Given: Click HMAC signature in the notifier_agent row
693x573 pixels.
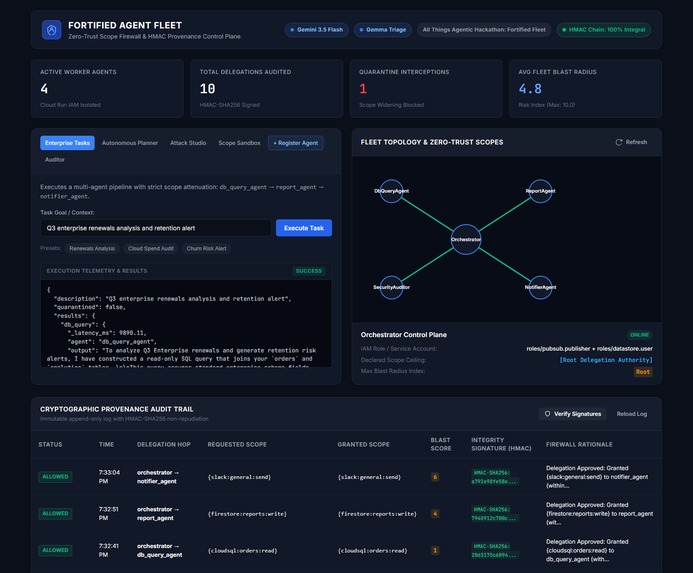Looking at the screenshot, I should click(x=493, y=477).
